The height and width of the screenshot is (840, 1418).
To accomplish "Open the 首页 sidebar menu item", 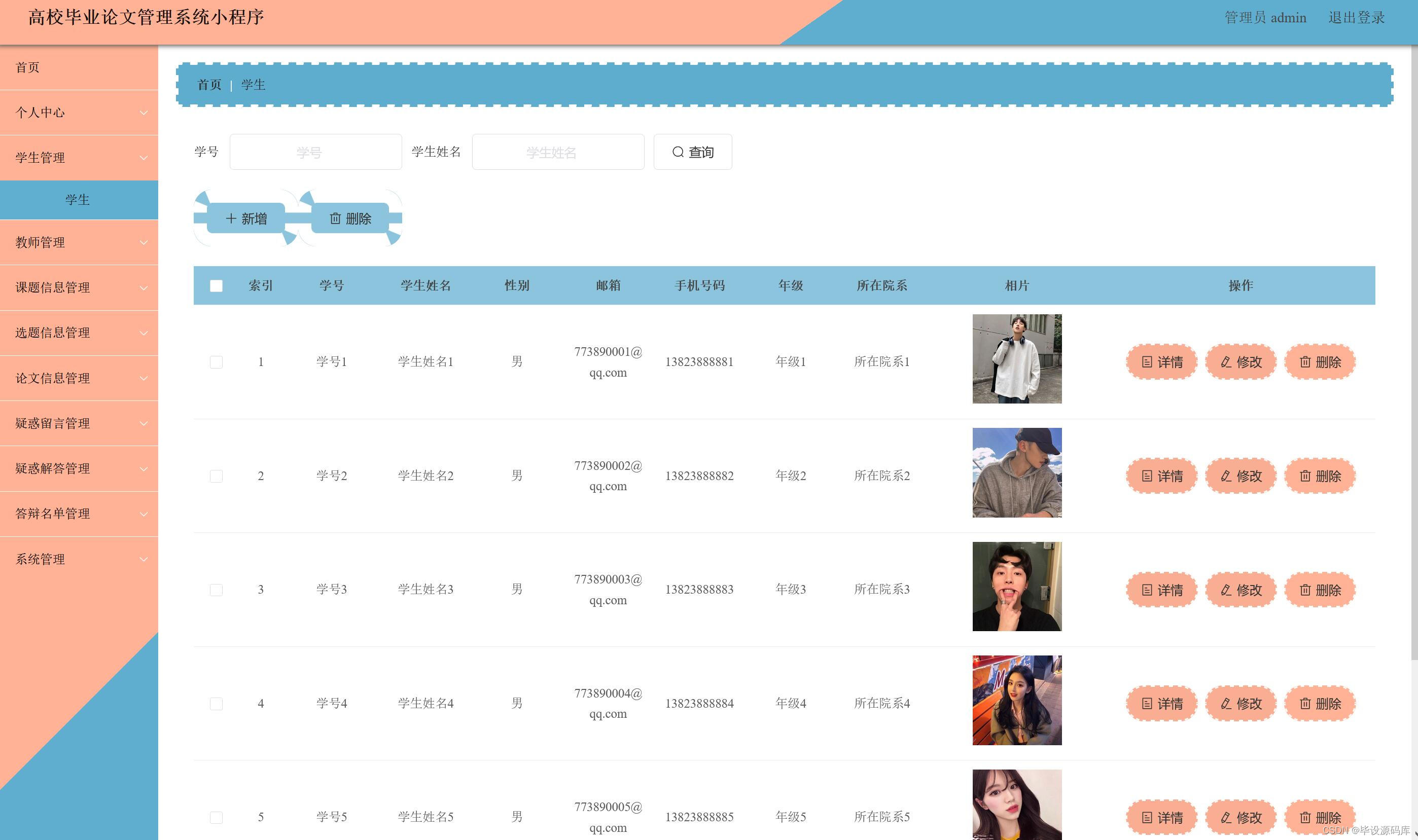I will pos(27,67).
